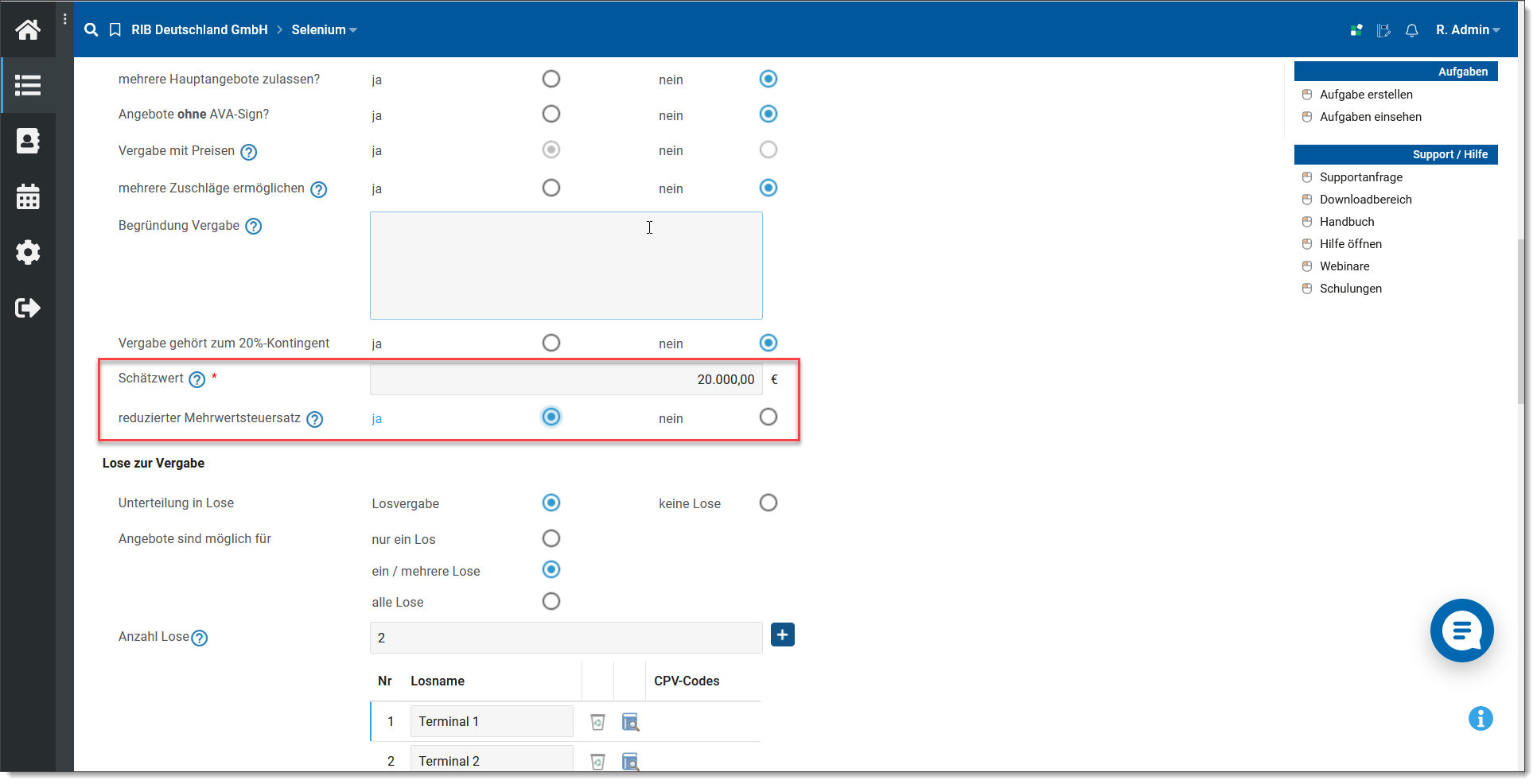Choose alle Lose option
The image size is (1537, 784).
point(551,601)
